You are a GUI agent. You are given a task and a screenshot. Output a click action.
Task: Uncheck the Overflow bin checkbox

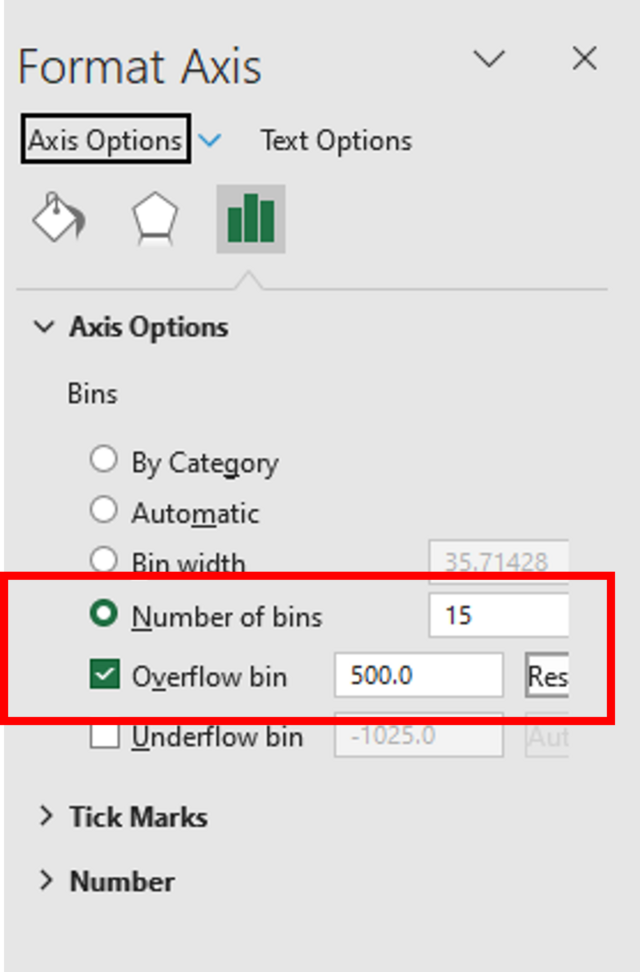104,676
